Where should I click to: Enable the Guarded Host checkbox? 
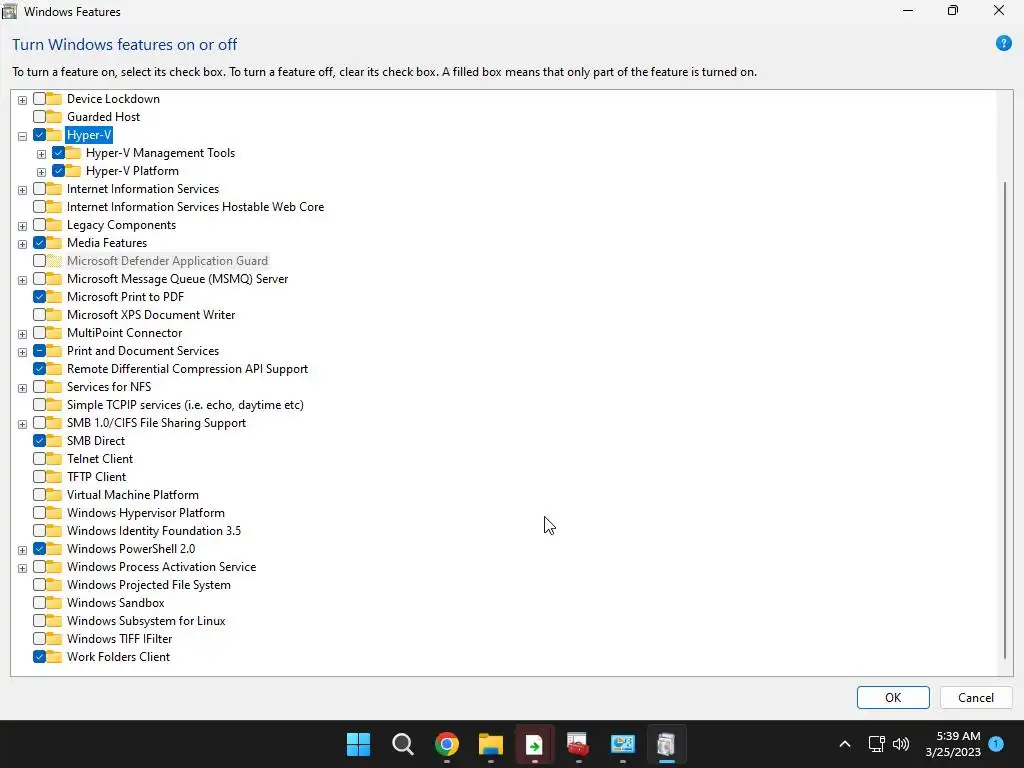[x=39, y=117]
